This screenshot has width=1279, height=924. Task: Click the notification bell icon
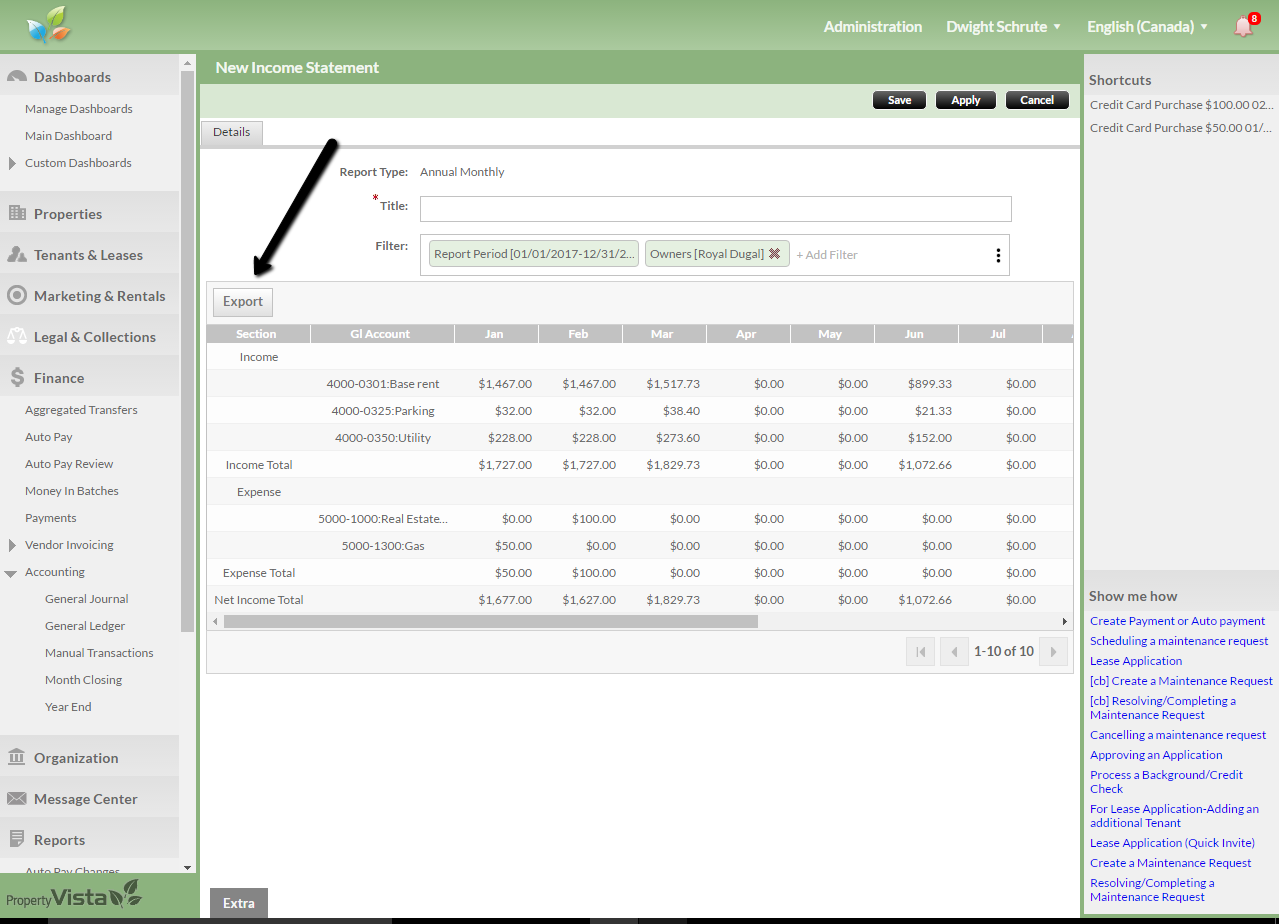point(1243,27)
